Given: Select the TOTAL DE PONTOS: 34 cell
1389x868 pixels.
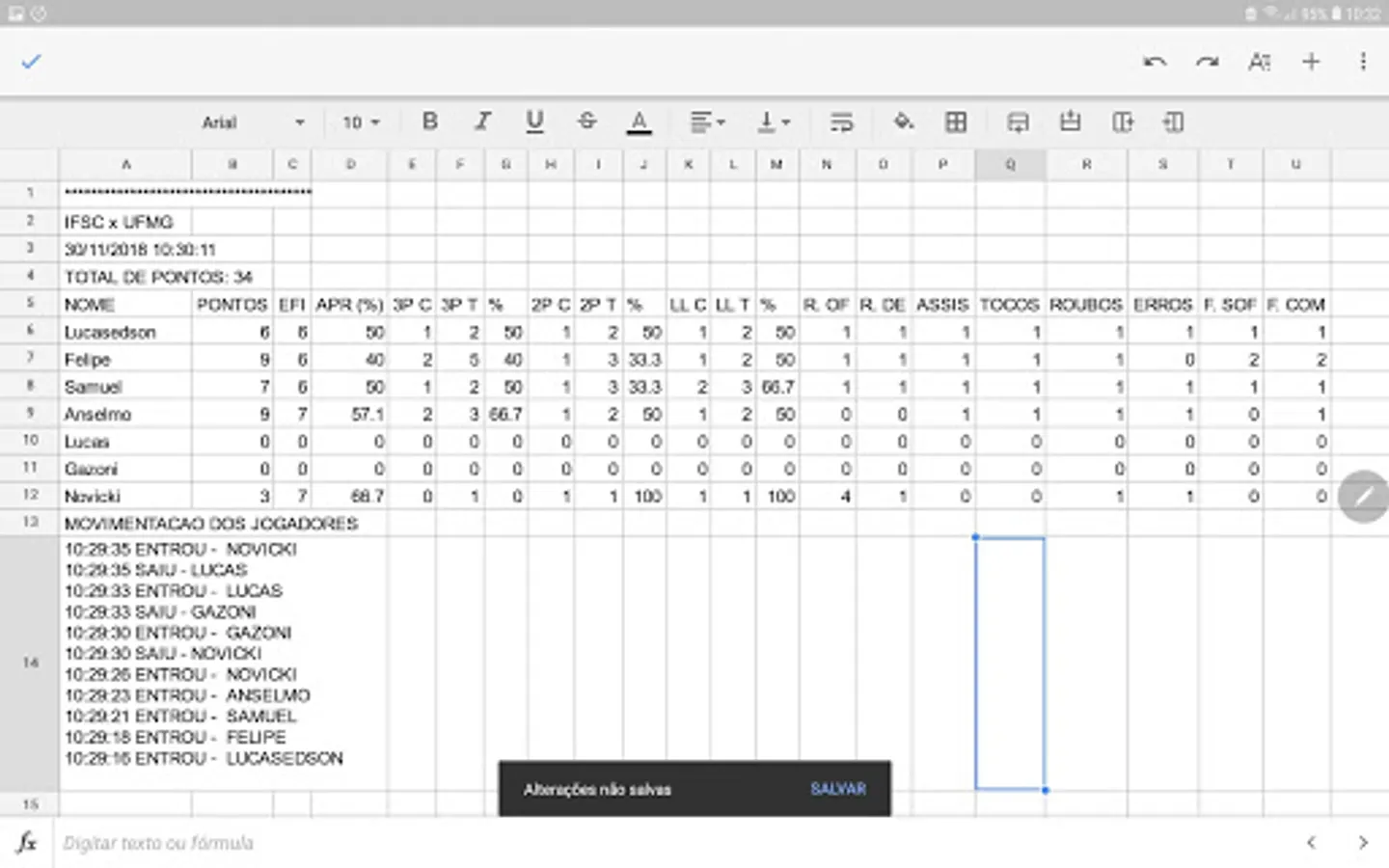Looking at the screenshot, I should point(158,277).
